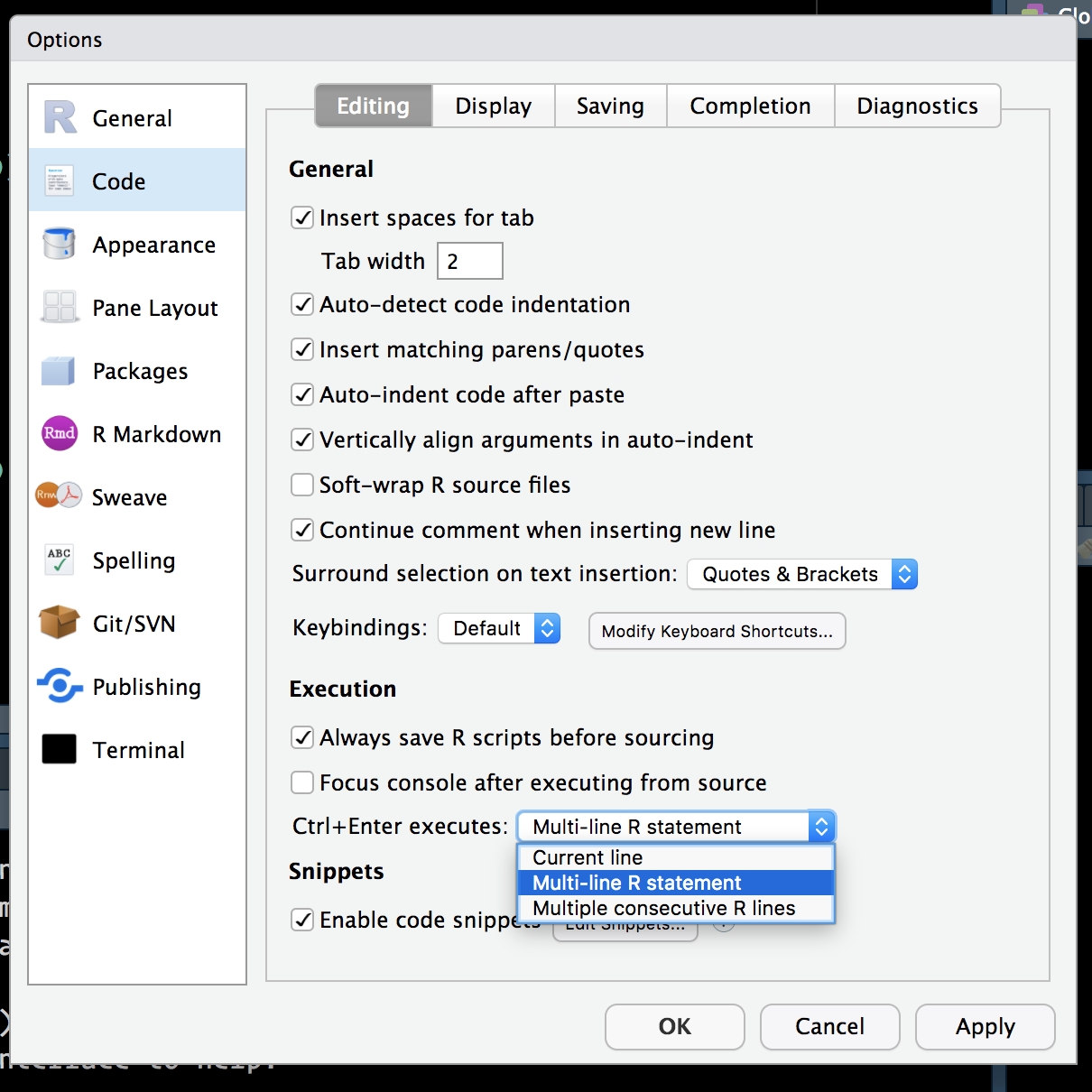Select Git/SVN label in sidebar

134,624
